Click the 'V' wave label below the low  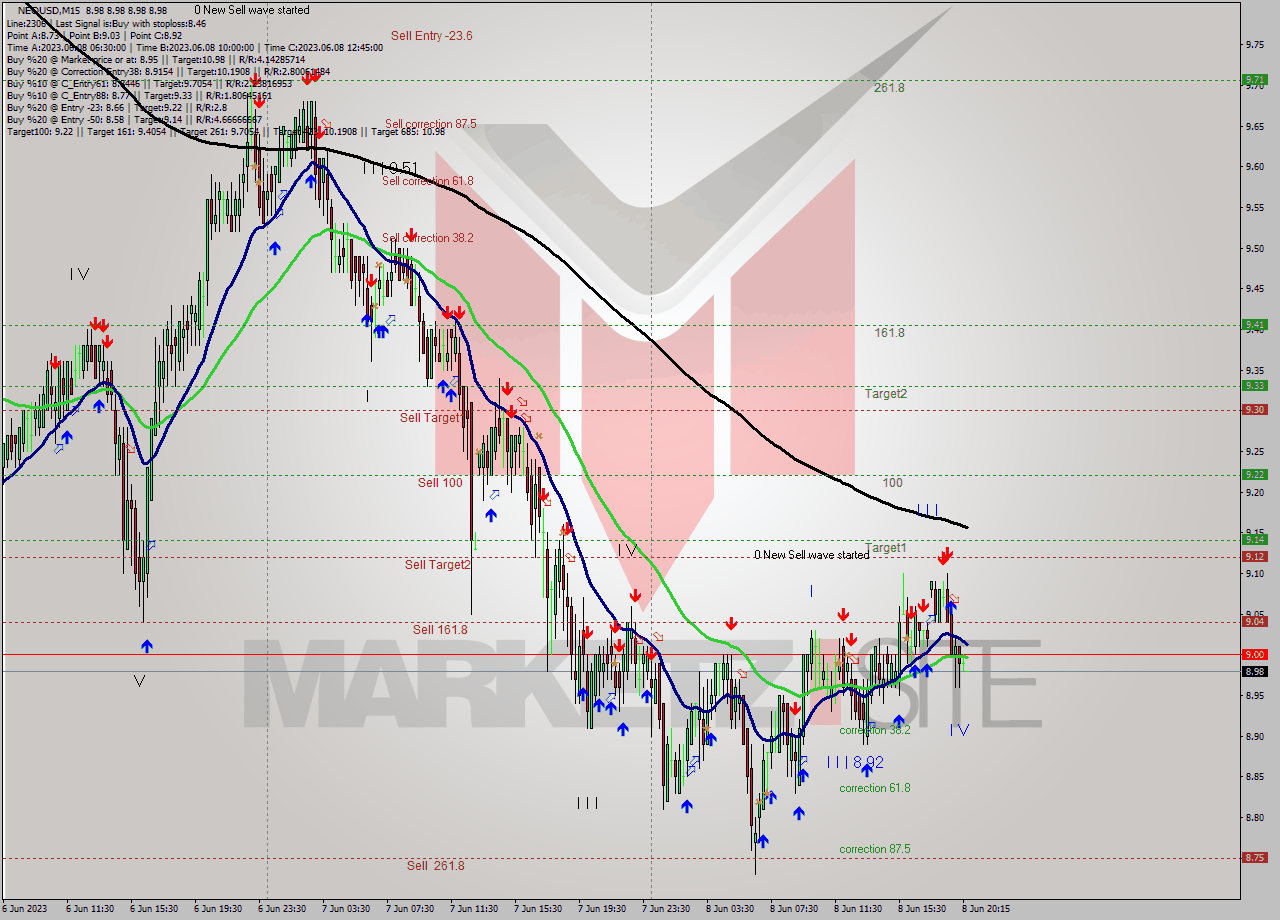[x=139, y=681]
